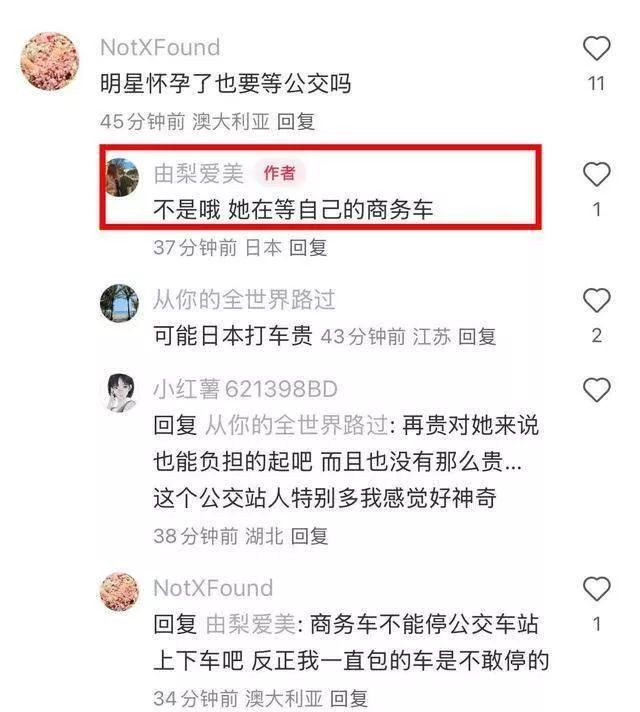The image size is (640, 712).
Task: Open 由梨爱美's profile avatar
Action: coord(122,177)
